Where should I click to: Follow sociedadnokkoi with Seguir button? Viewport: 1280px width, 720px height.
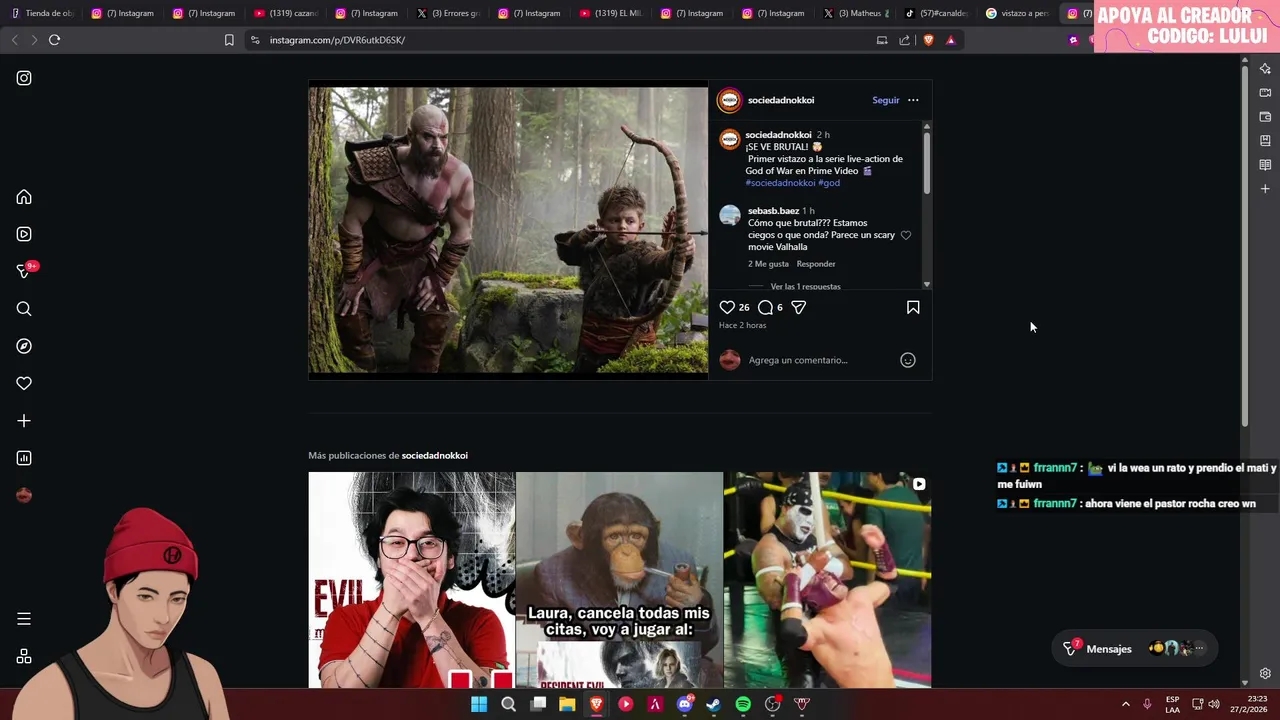click(886, 100)
